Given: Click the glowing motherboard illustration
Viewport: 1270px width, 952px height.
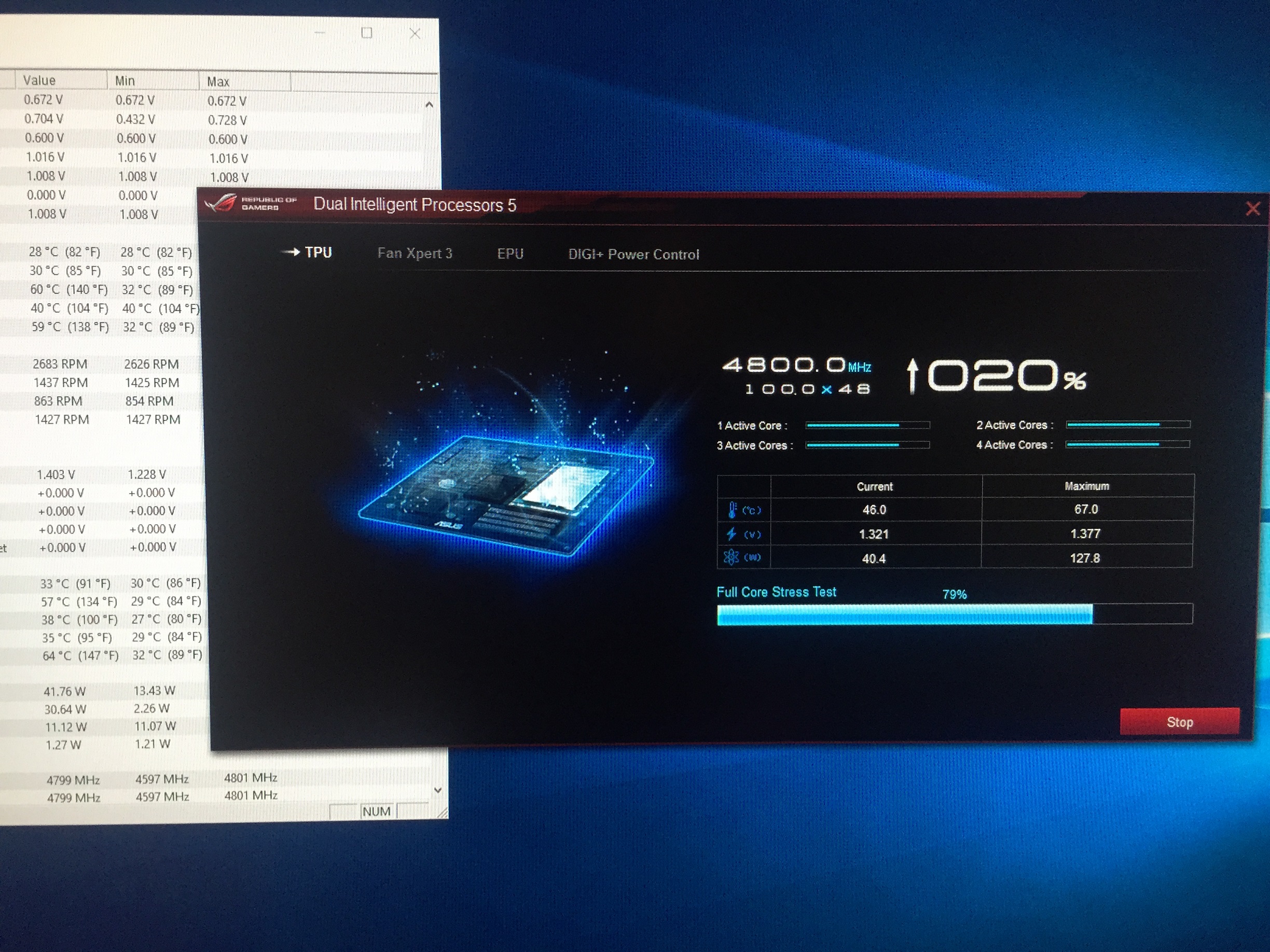Looking at the screenshot, I should click(505, 494).
